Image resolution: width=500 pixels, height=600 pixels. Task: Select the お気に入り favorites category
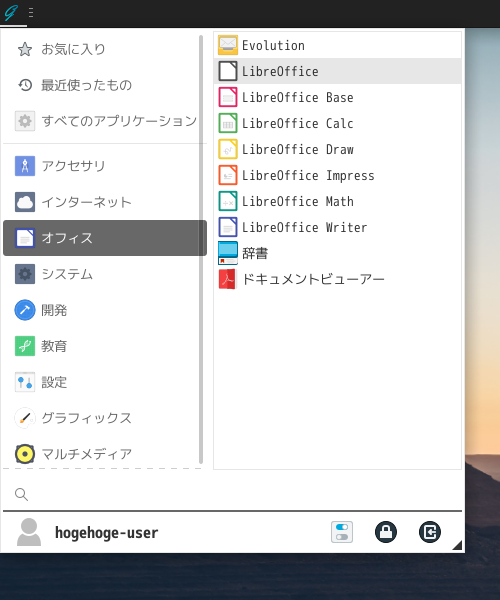pyautogui.click(x=101, y=49)
